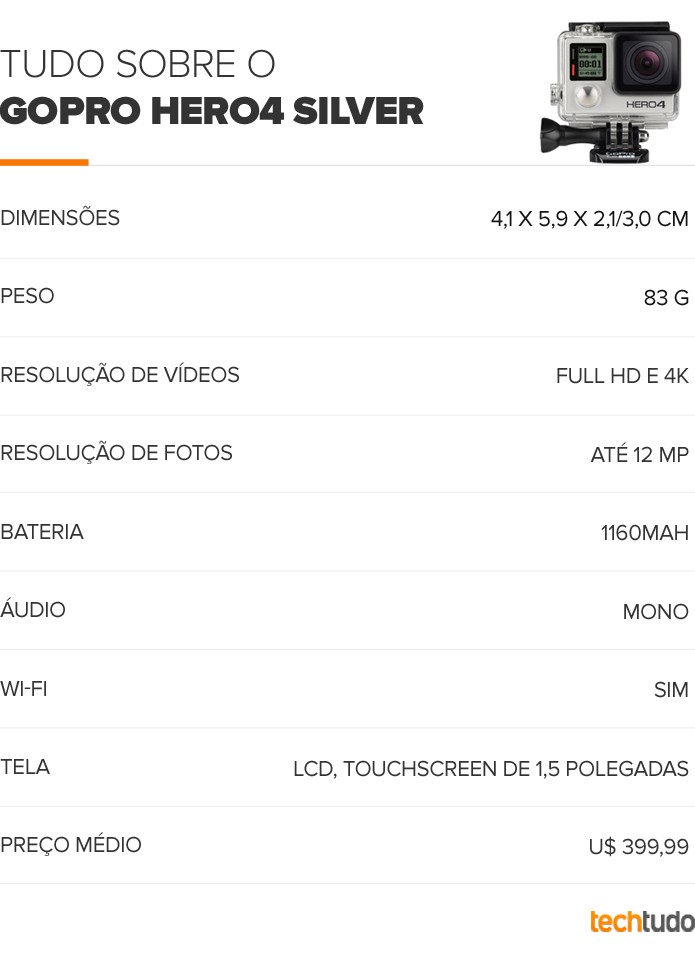The width and height of the screenshot is (695, 953).
Task: Click the 83 G weight value
Action: tap(666, 298)
